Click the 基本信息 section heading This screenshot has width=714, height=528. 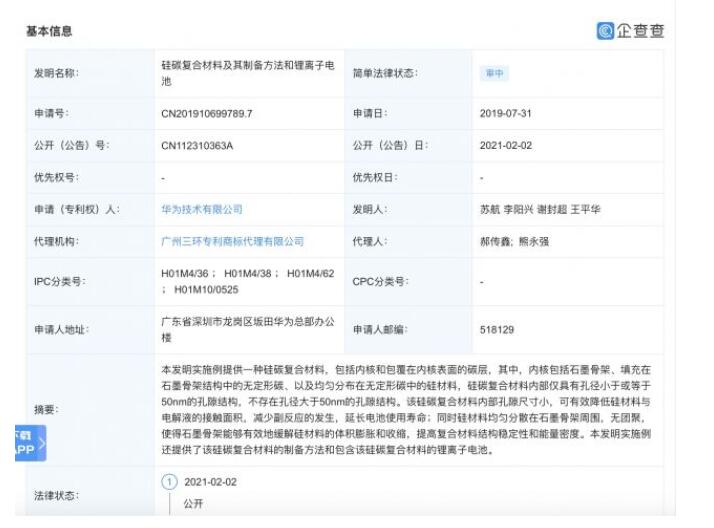49,31
